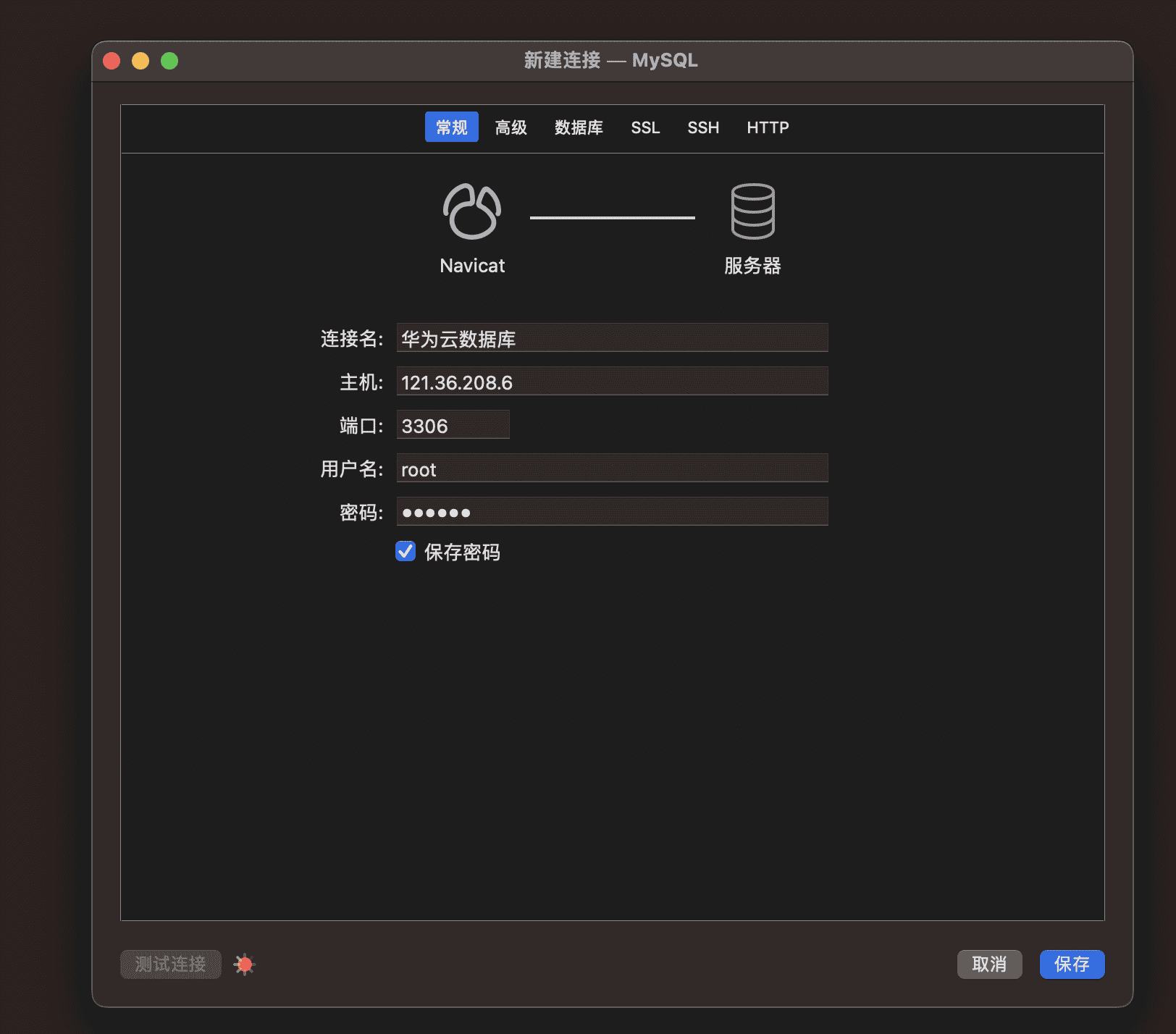Click the 测试连接 button

click(170, 964)
